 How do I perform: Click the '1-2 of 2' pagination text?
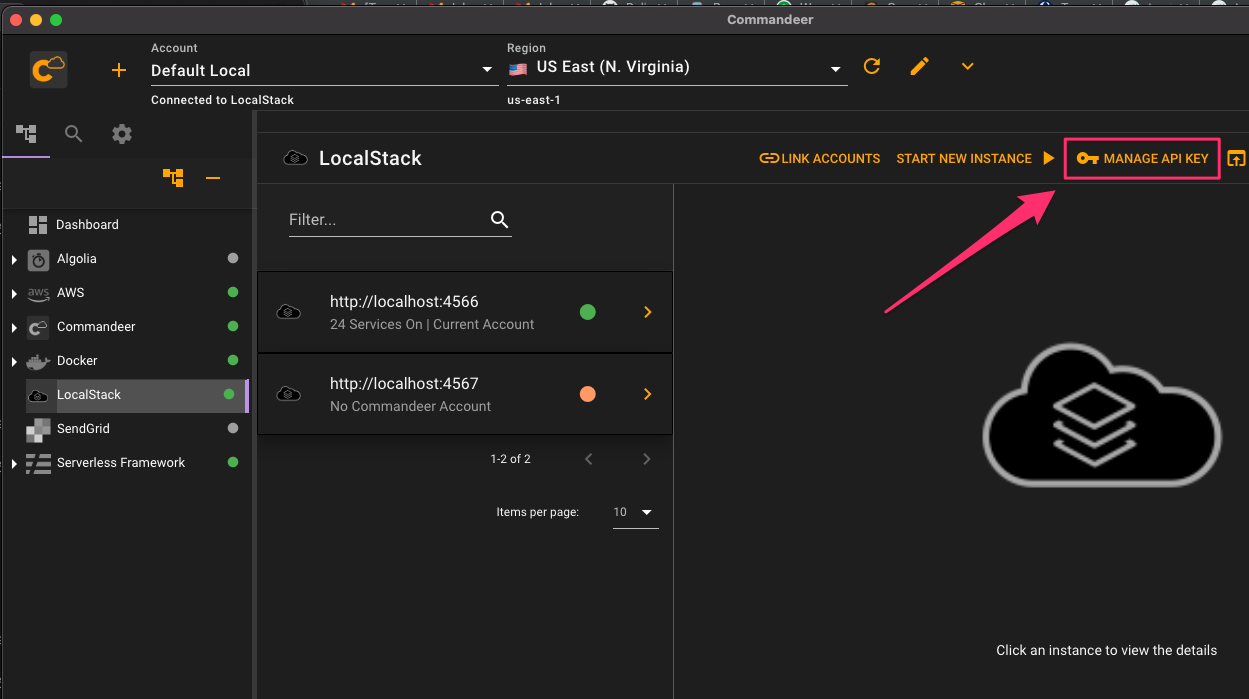(x=510, y=459)
